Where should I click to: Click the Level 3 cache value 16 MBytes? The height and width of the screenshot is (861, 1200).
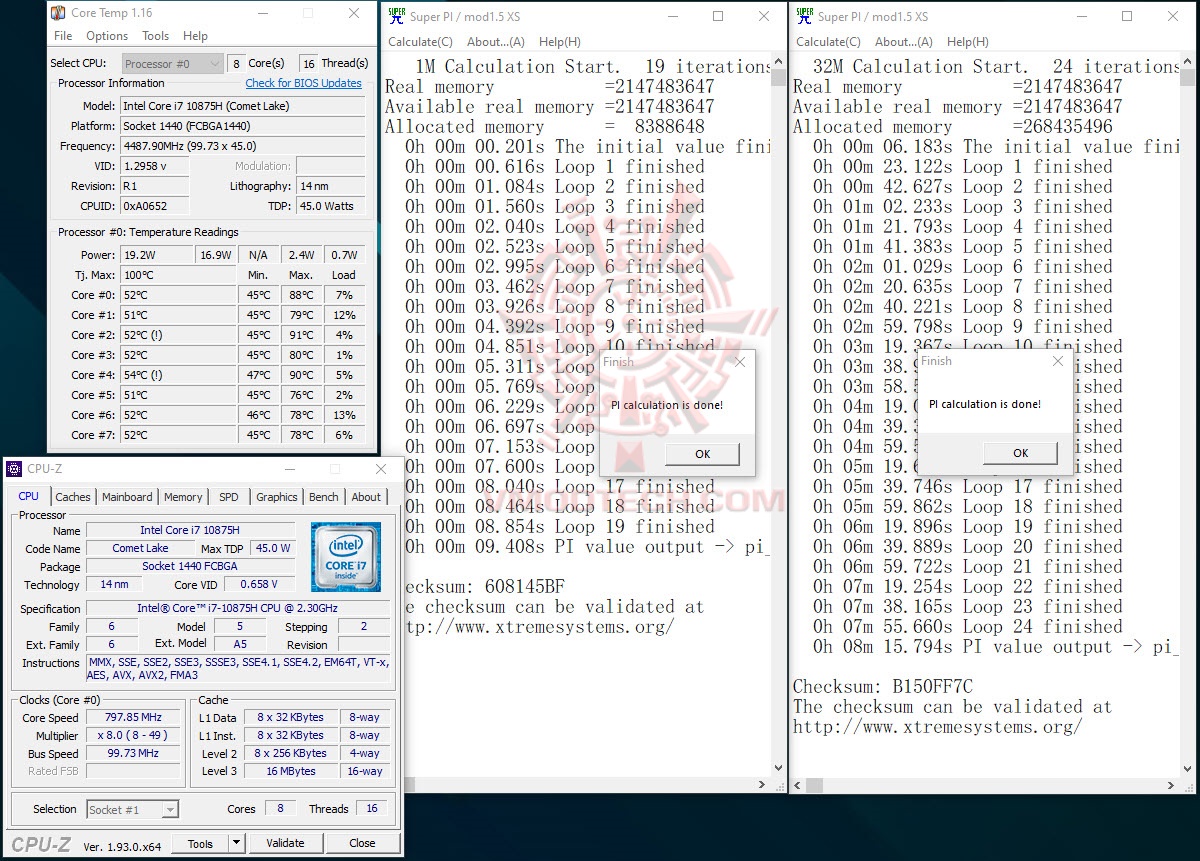point(291,771)
